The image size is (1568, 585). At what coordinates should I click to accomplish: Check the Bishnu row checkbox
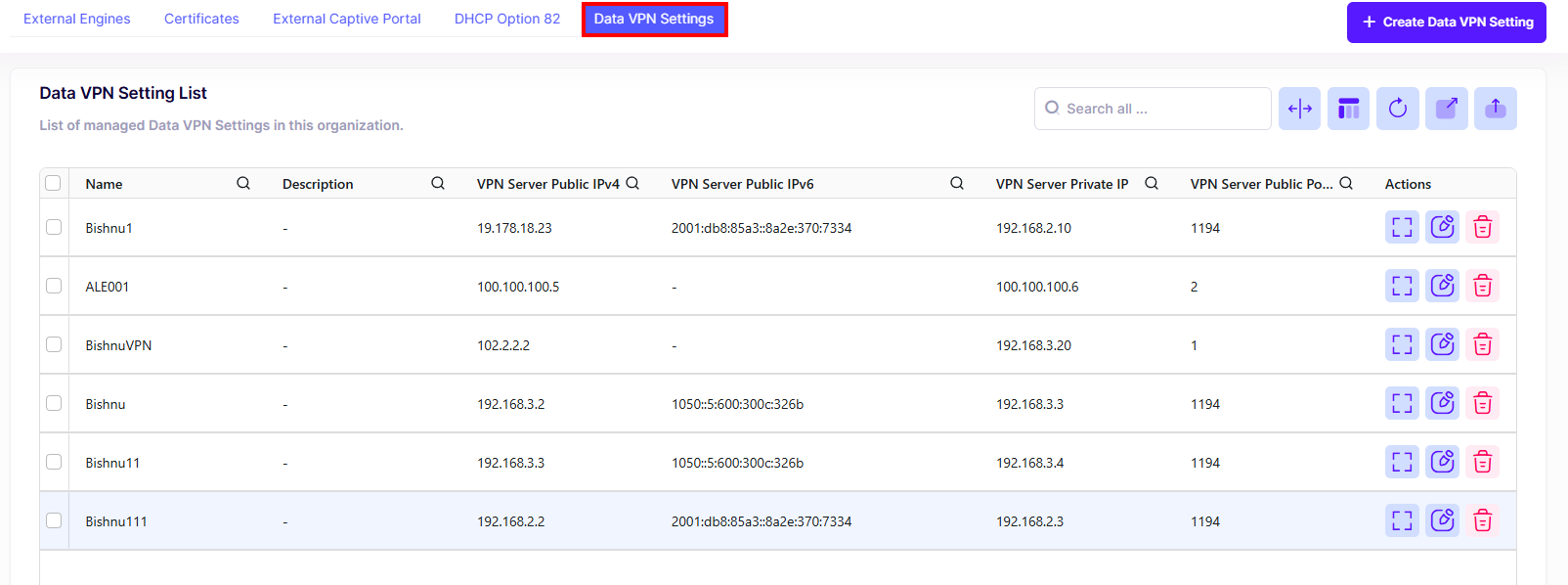(x=54, y=403)
